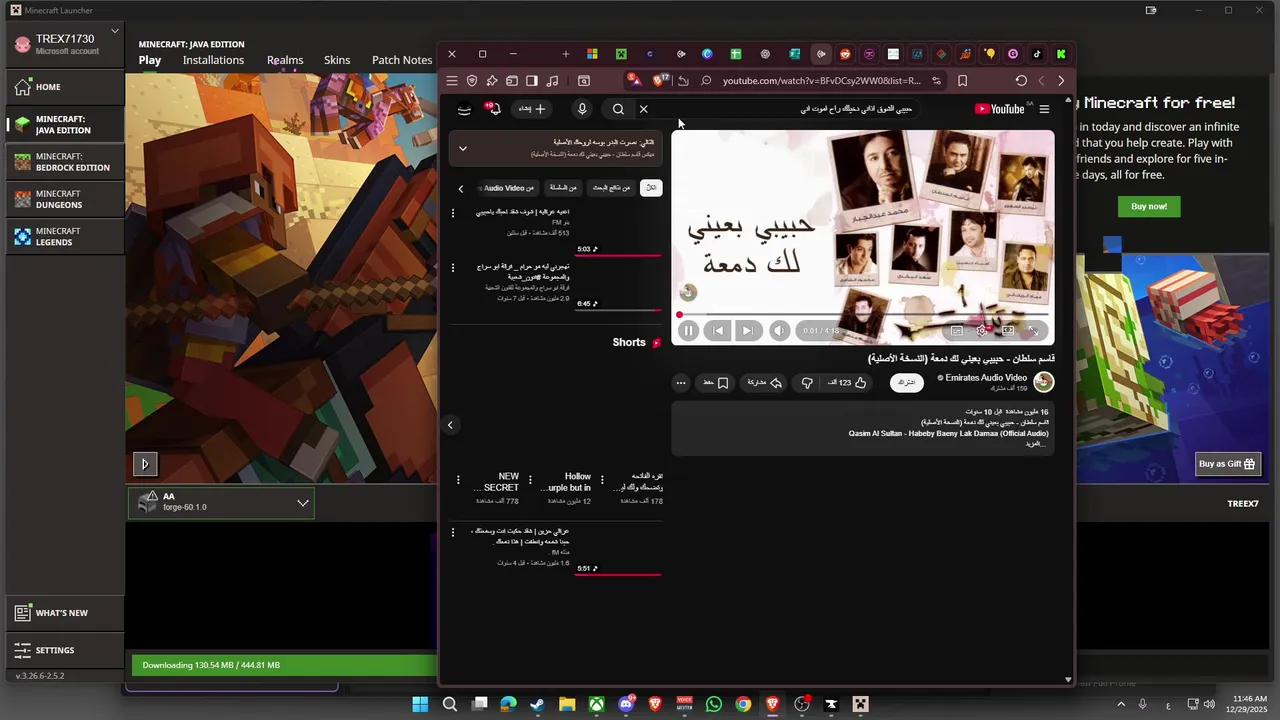Switch to the TikTok browser tab

click(x=1037, y=54)
